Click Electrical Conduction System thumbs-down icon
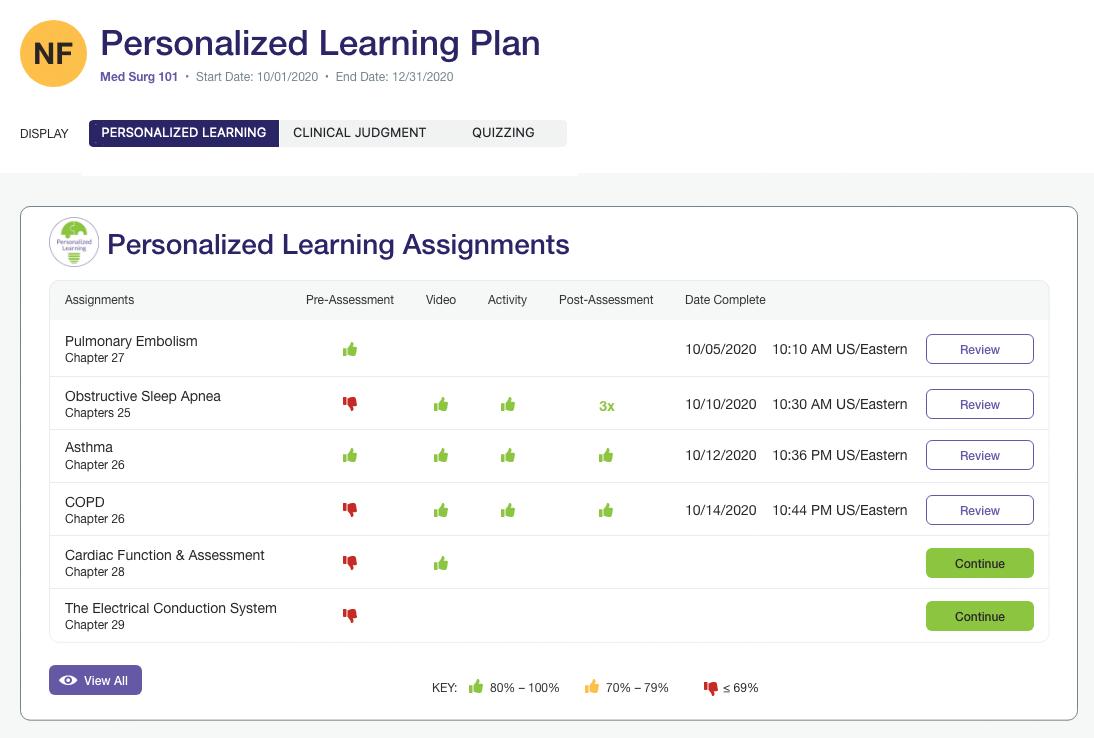The height and width of the screenshot is (738, 1094). coord(350,616)
